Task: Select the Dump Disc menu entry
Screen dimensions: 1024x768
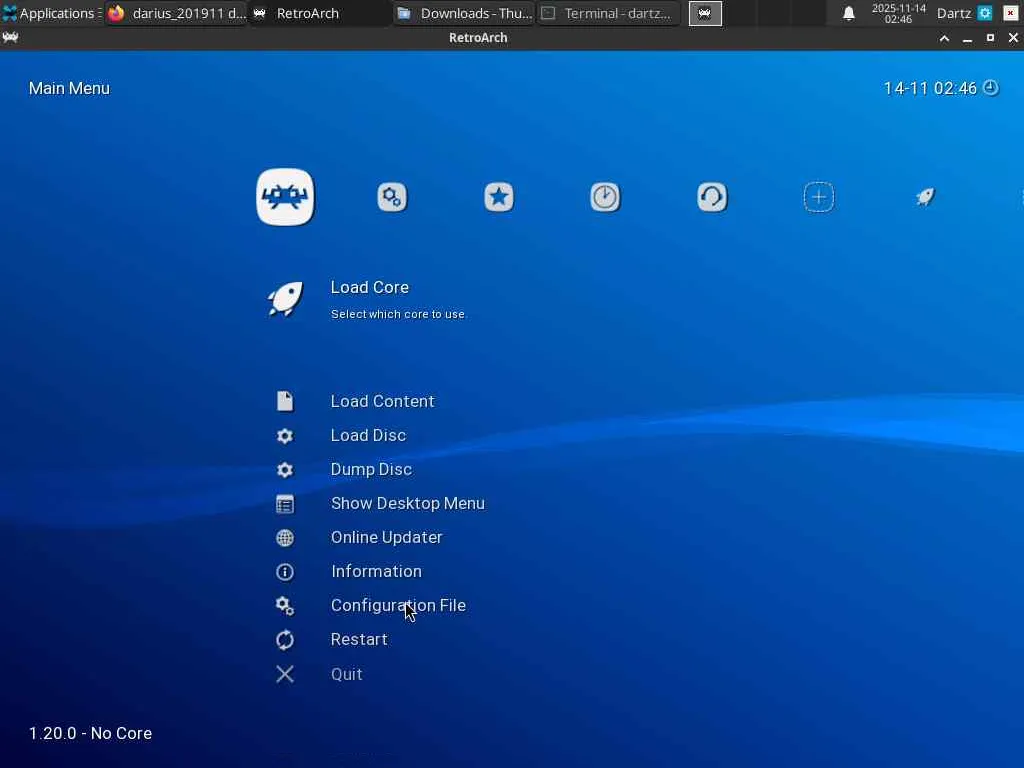Action: click(371, 470)
